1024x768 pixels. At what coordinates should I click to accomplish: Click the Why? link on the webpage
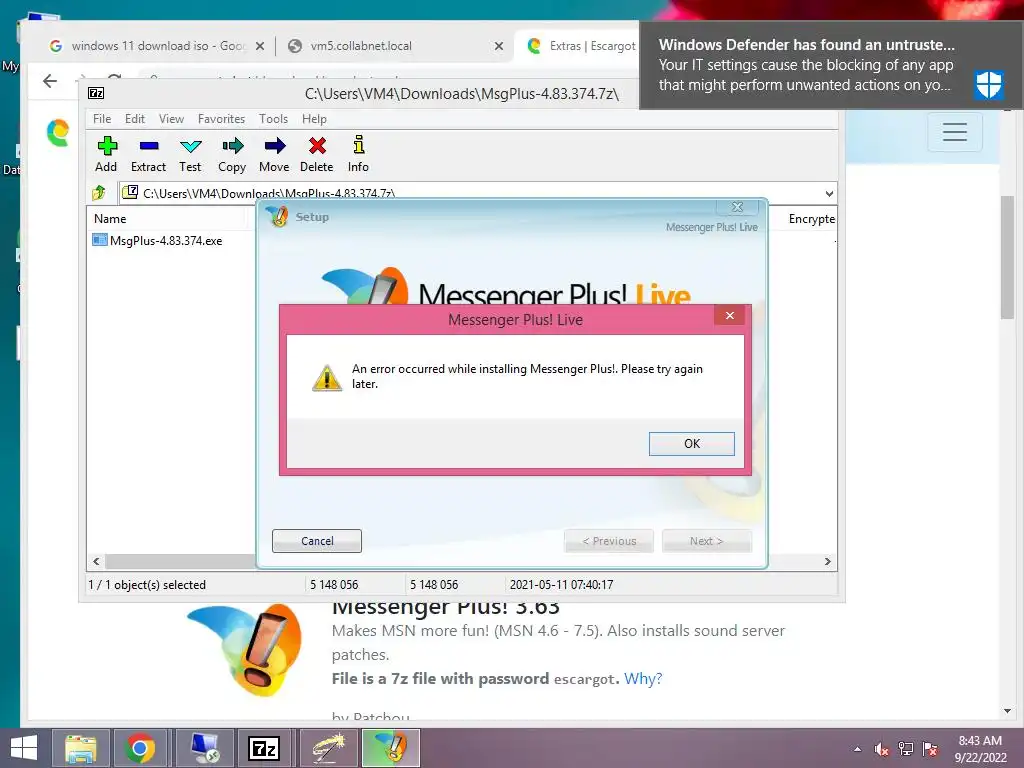point(643,679)
